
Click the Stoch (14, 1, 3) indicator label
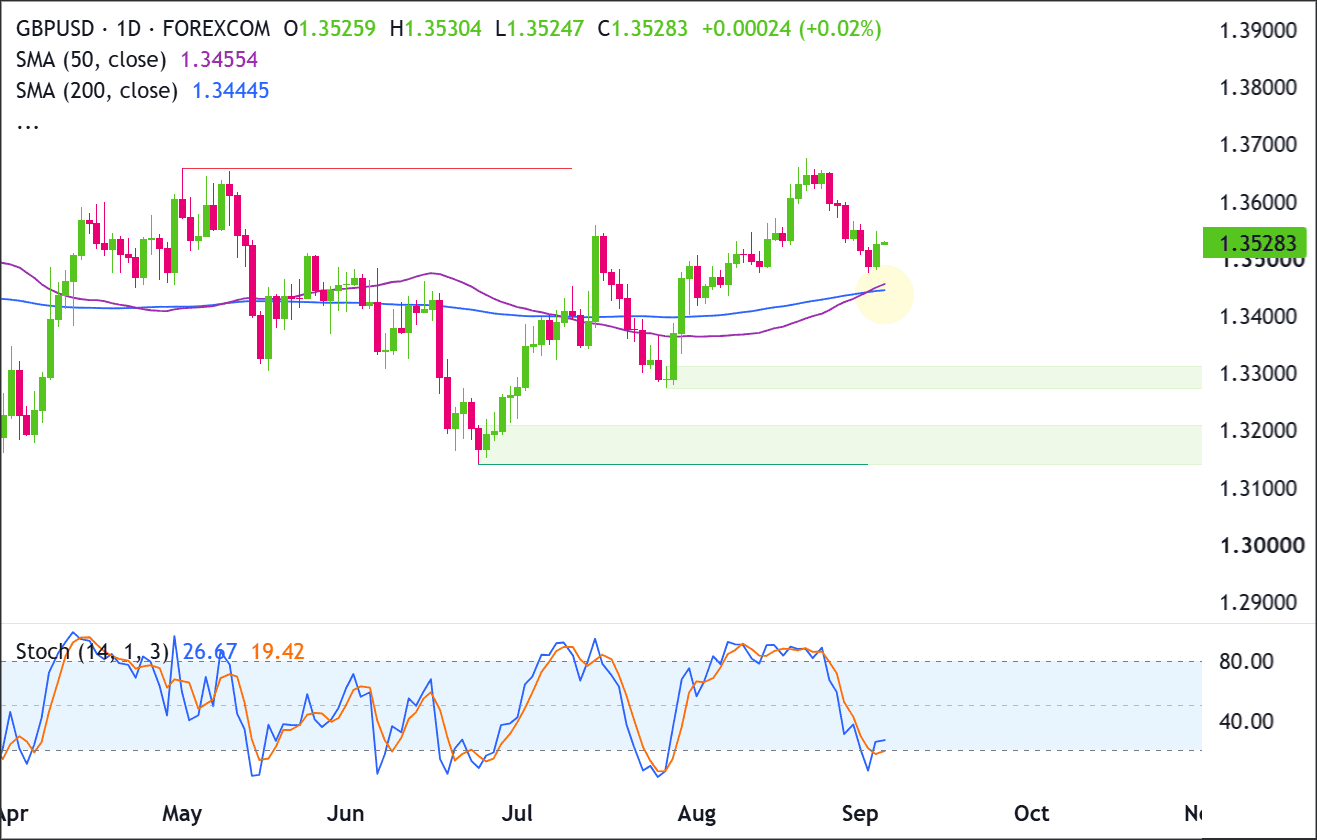click(x=92, y=652)
